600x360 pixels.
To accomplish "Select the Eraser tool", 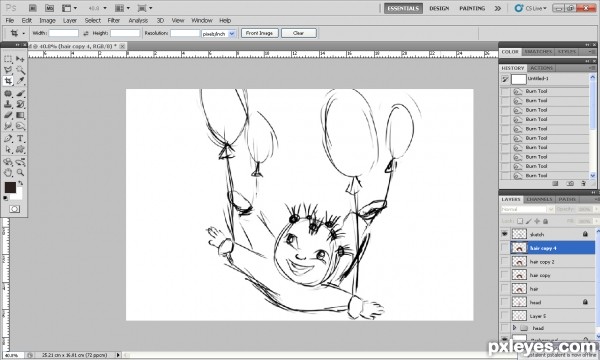I will coord(8,115).
